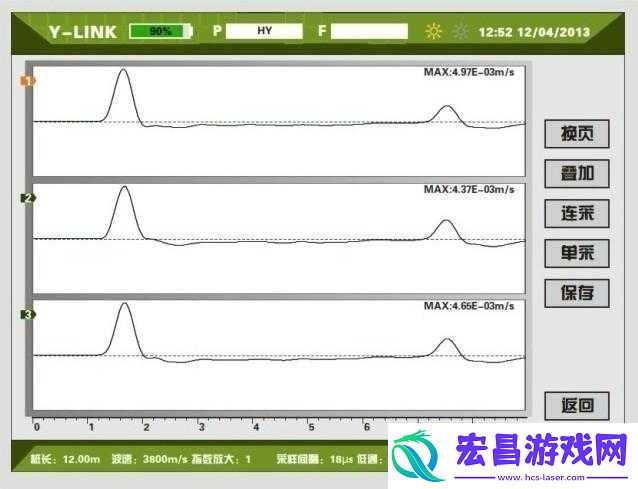This screenshot has height=489, width=638.
Task: Click the axis tick labeled 0
Action: [37, 427]
